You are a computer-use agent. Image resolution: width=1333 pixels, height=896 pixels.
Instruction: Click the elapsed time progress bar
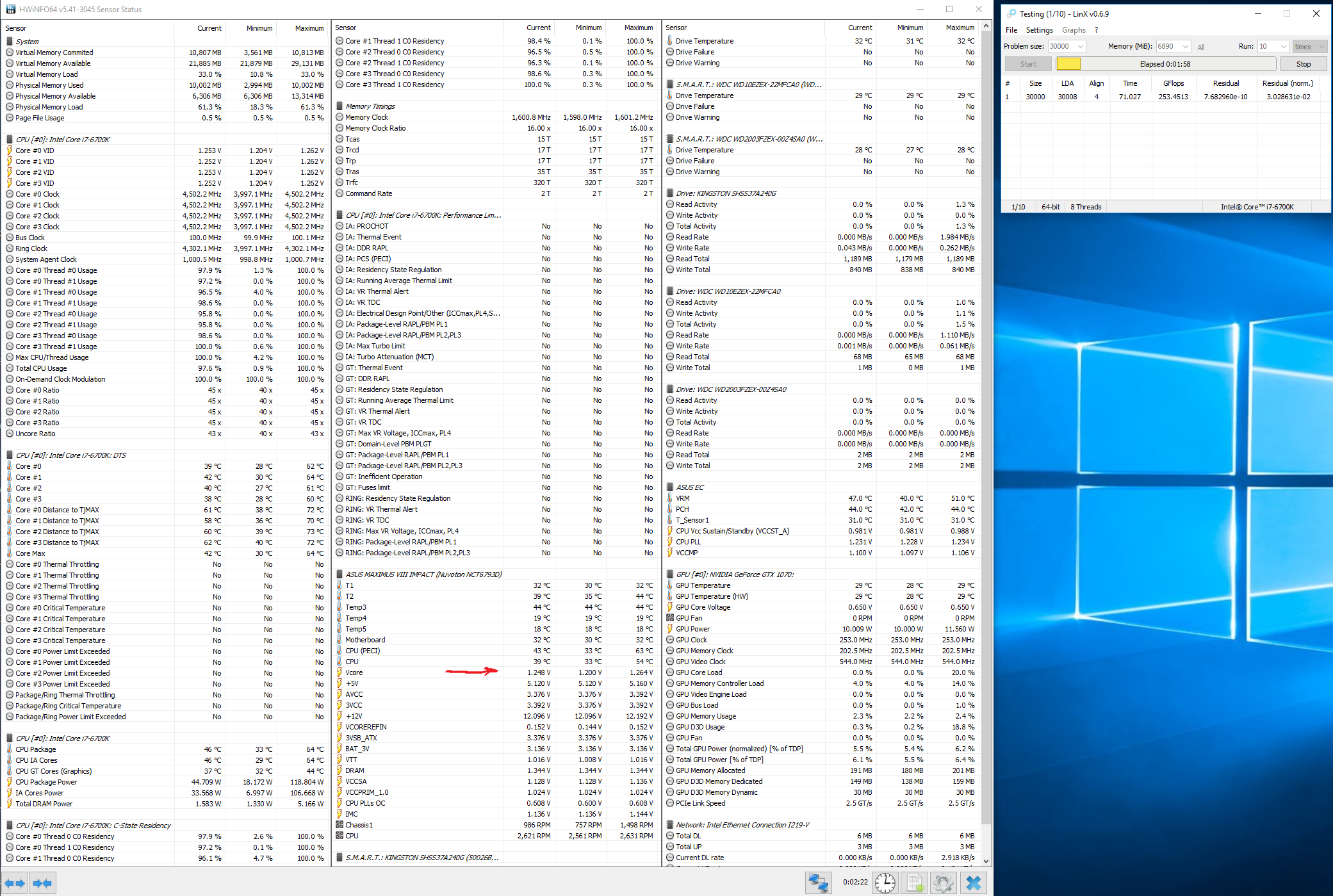(1165, 64)
